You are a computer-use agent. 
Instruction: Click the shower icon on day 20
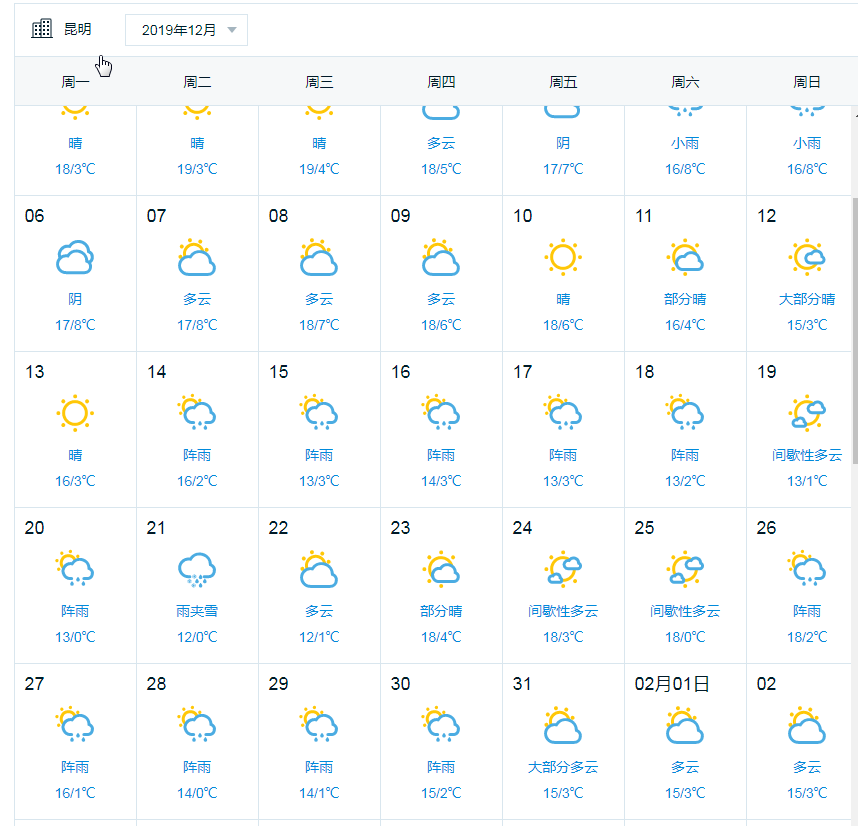[75, 568]
